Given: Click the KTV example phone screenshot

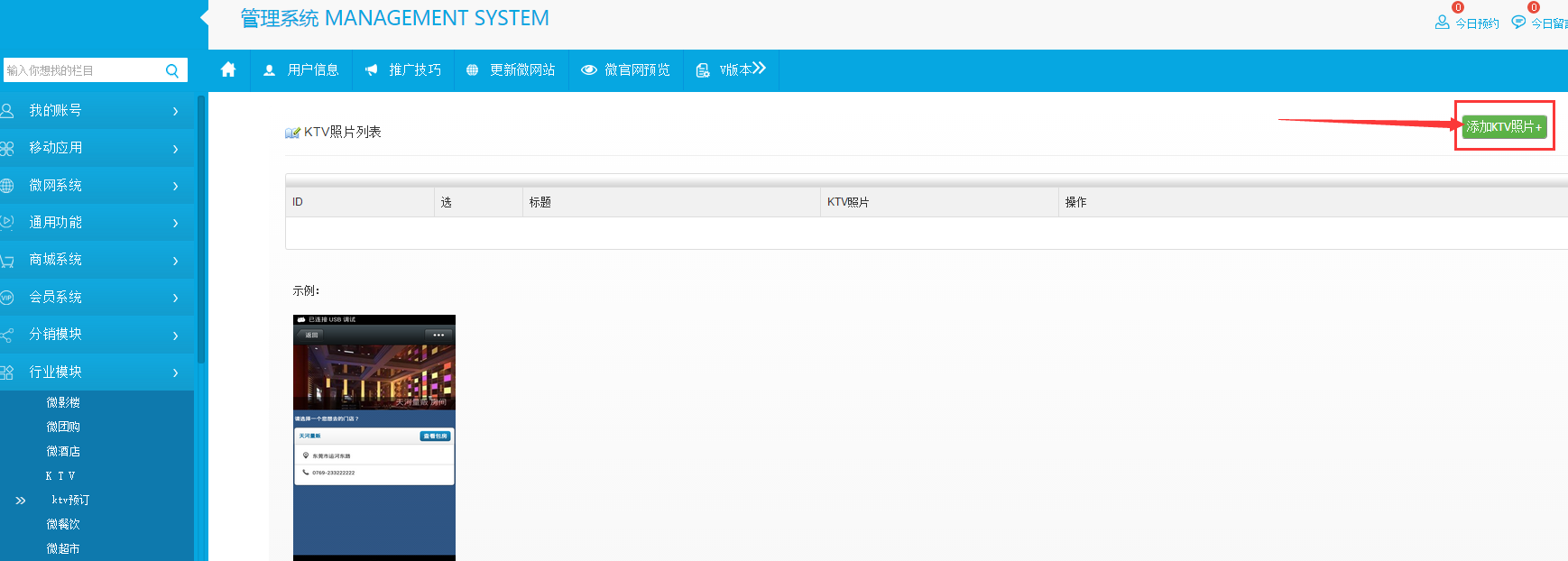Looking at the screenshot, I should tap(374, 437).
